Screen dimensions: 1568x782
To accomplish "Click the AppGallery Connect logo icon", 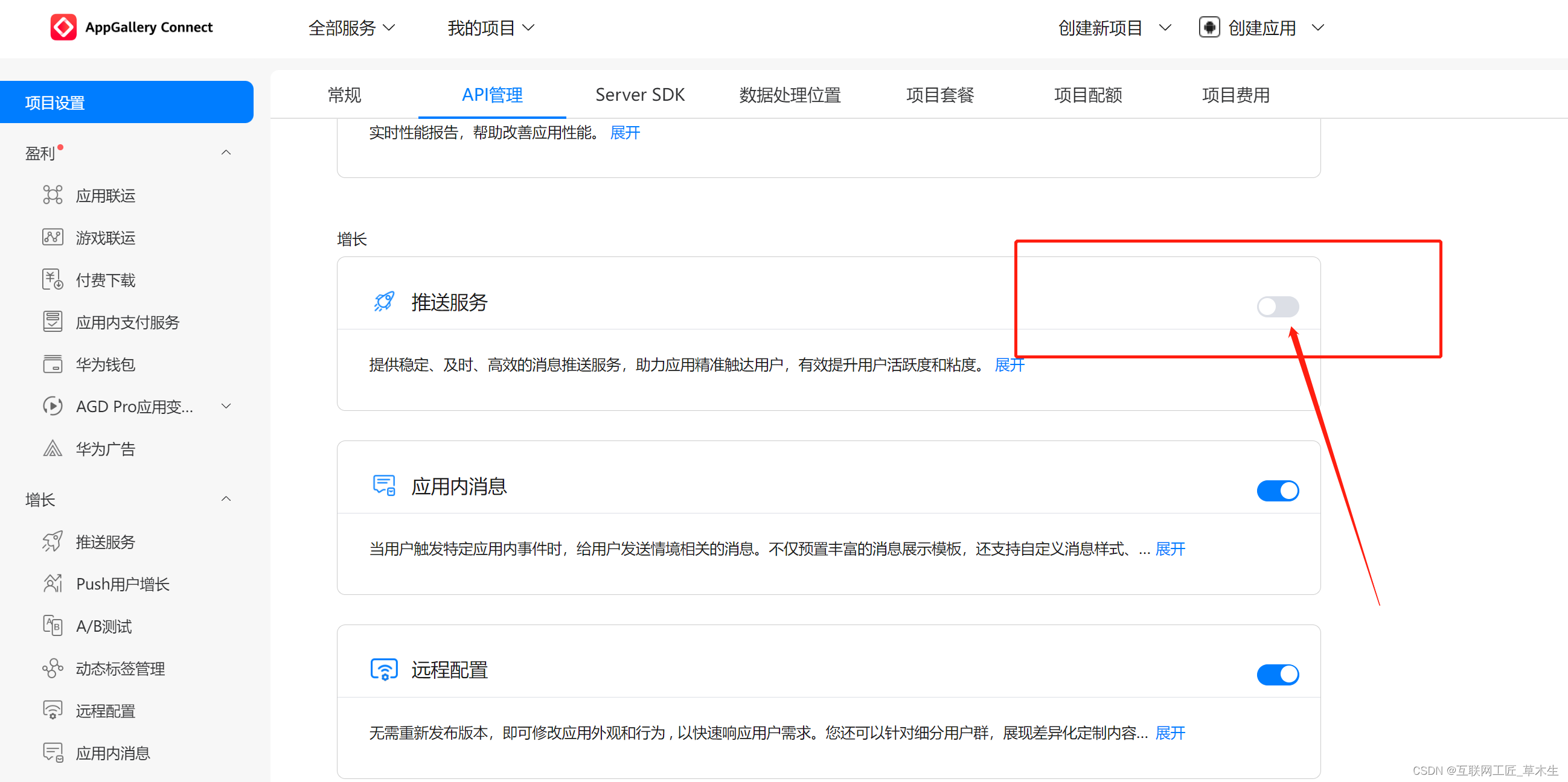I will coord(63,27).
